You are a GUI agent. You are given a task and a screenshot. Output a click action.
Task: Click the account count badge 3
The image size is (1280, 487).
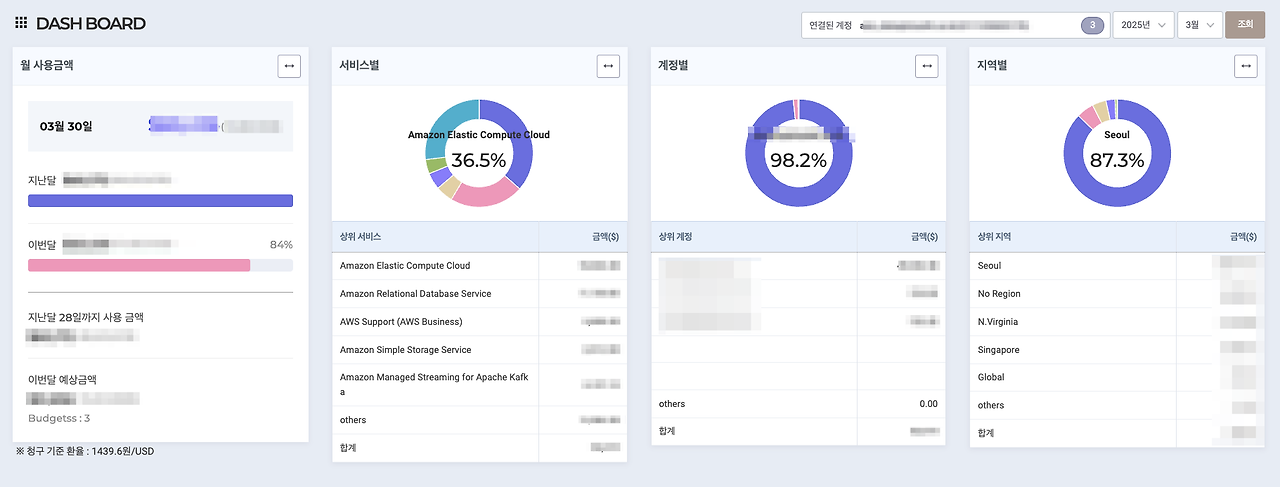1093,25
